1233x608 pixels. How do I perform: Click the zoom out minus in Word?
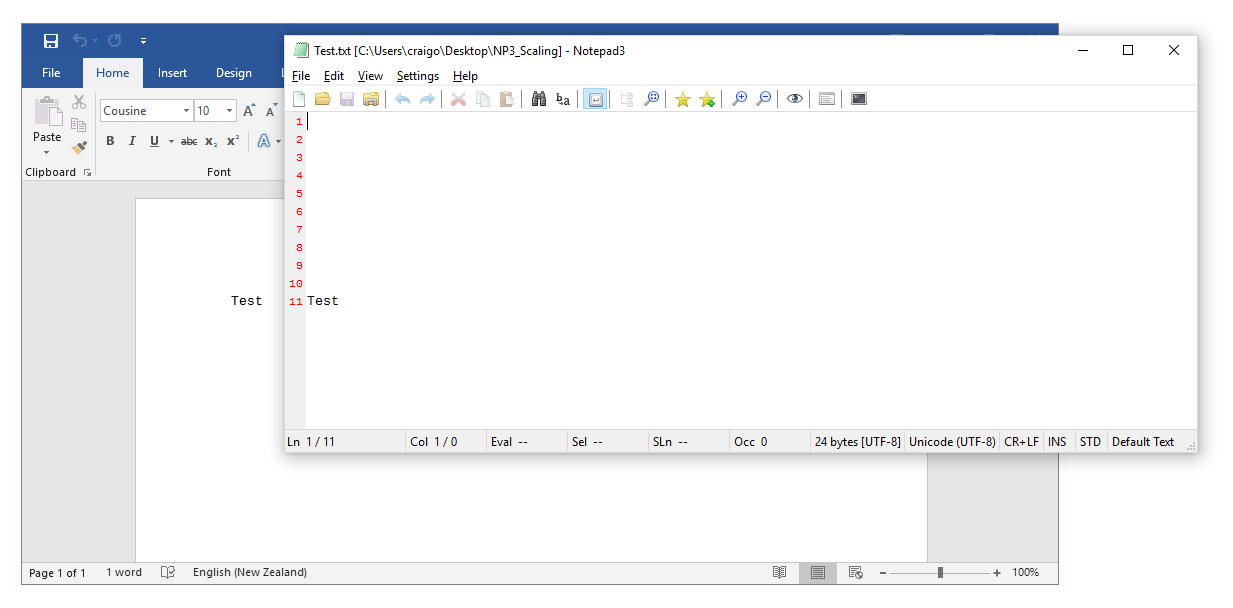tap(883, 573)
